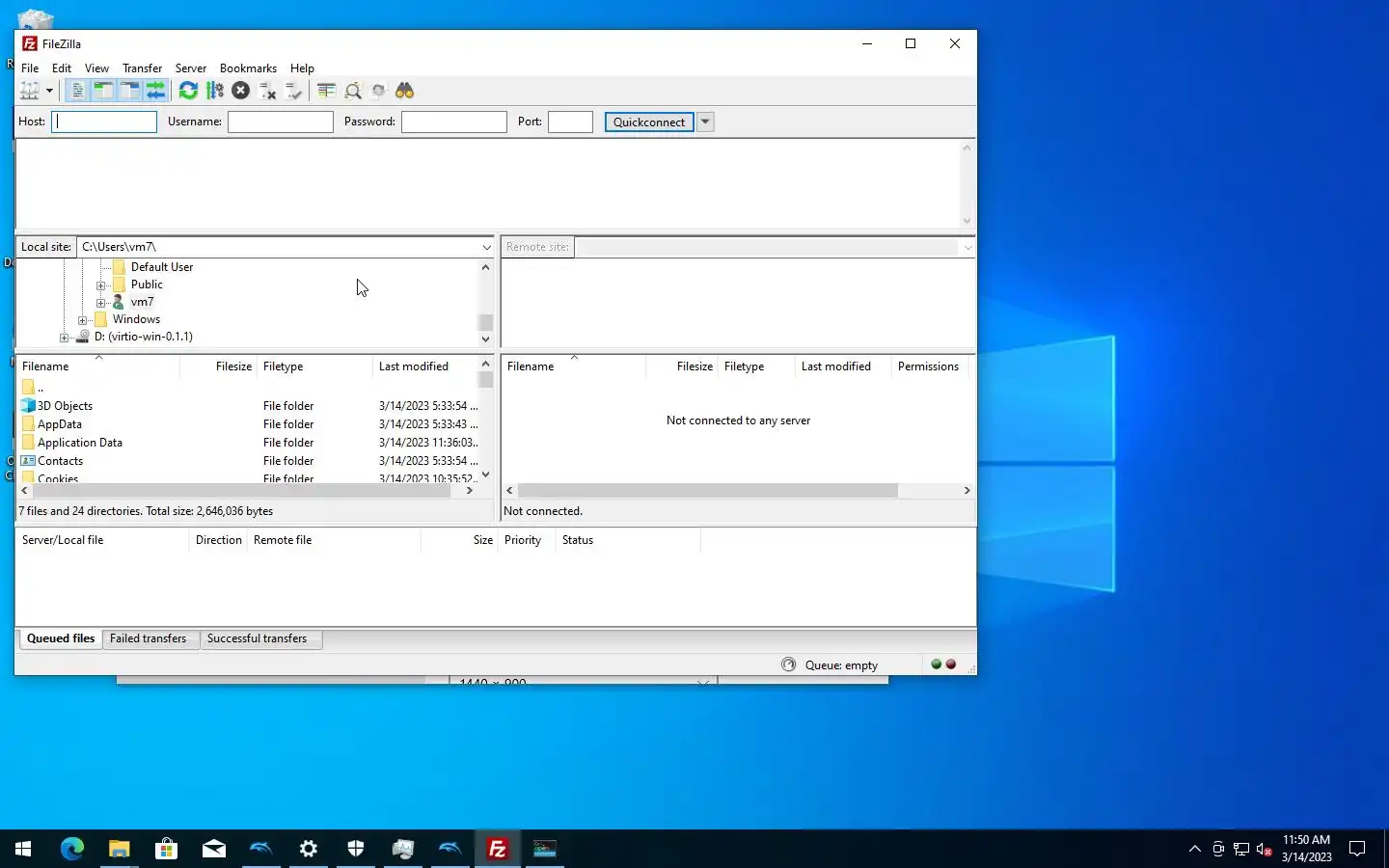
Task: Open the Help menu
Action: 302,68
